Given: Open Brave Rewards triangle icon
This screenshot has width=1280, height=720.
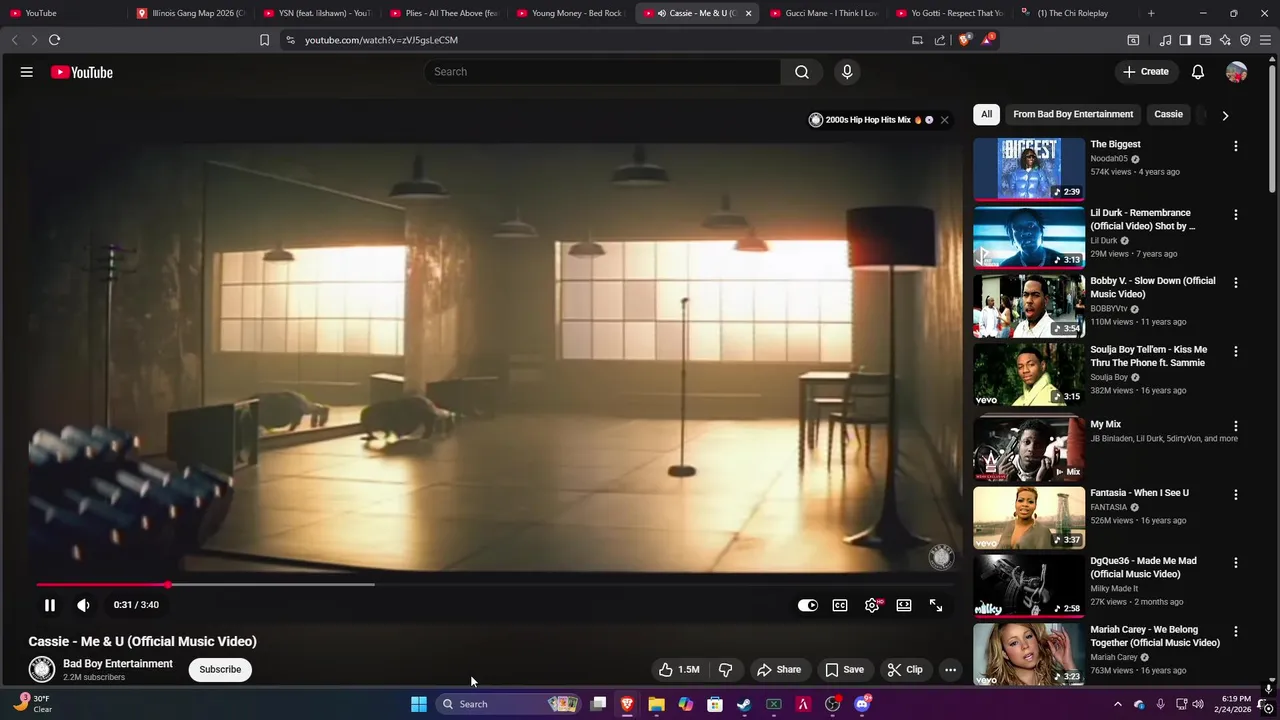Looking at the screenshot, I should point(988,40).
